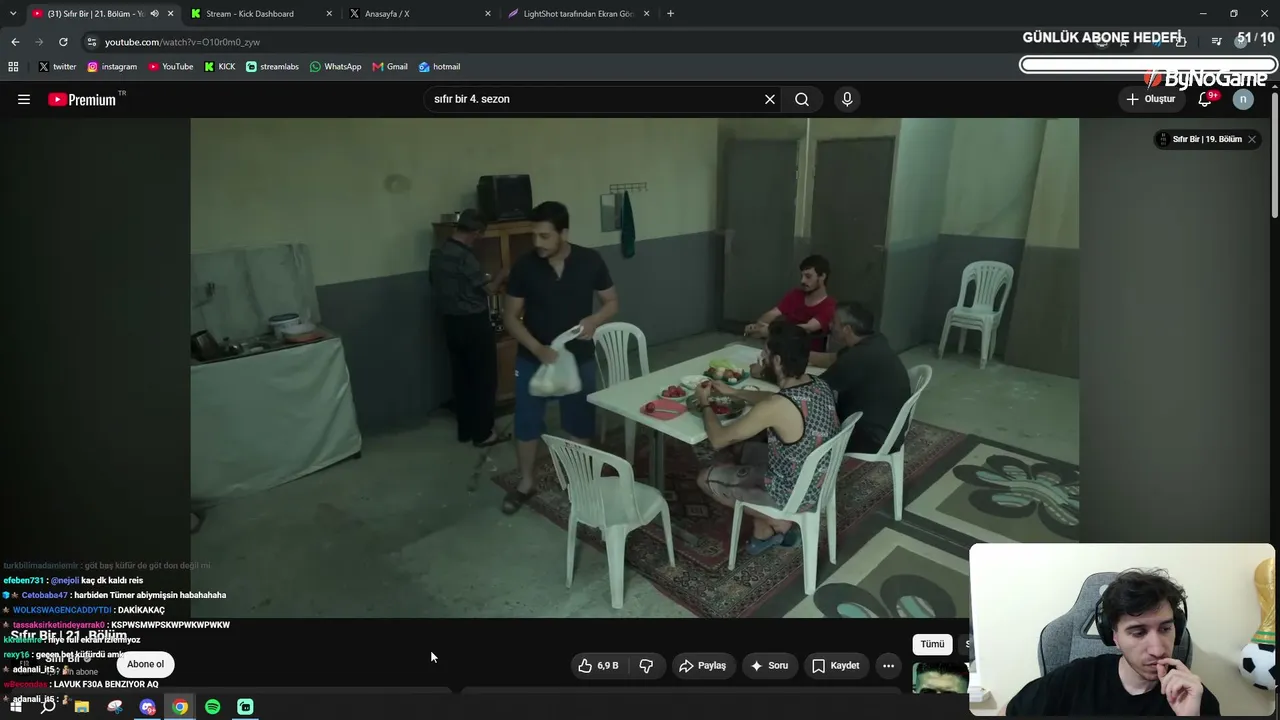Viewport: 1280px width, 720px height.
Task: Focus the search field with sıfır bir 4. sezon
Action: [595, 99]
